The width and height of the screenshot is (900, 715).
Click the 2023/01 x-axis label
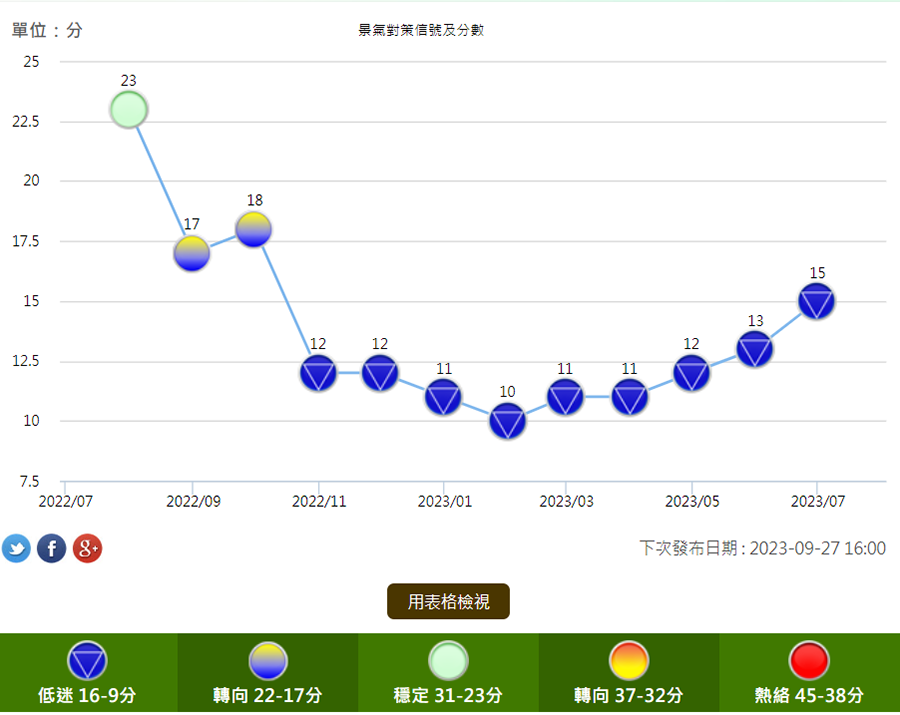pyautogui.click(x=444, y=501)
